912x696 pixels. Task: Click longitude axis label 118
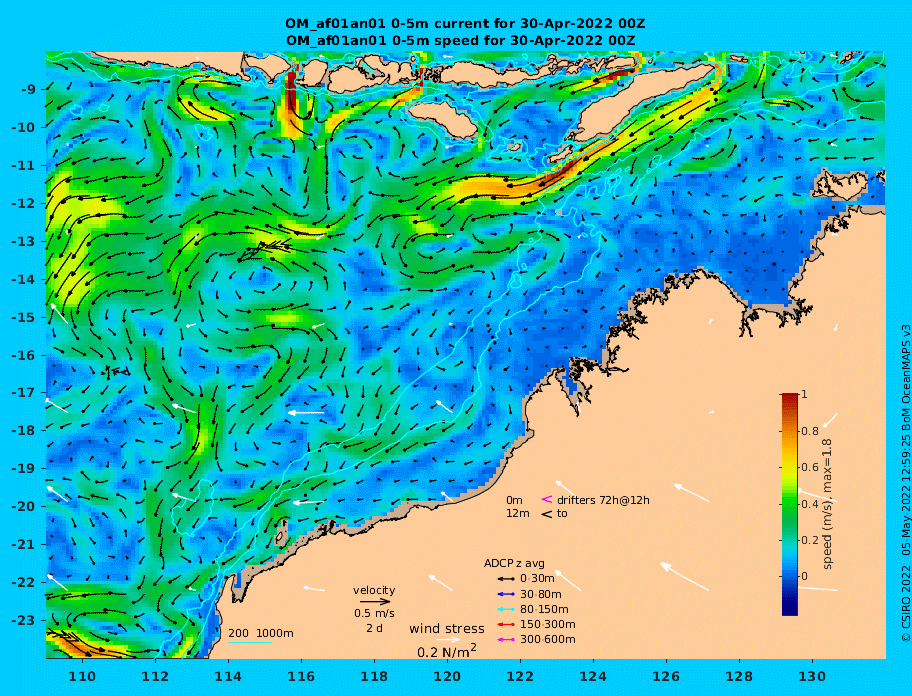pos(374,676)
